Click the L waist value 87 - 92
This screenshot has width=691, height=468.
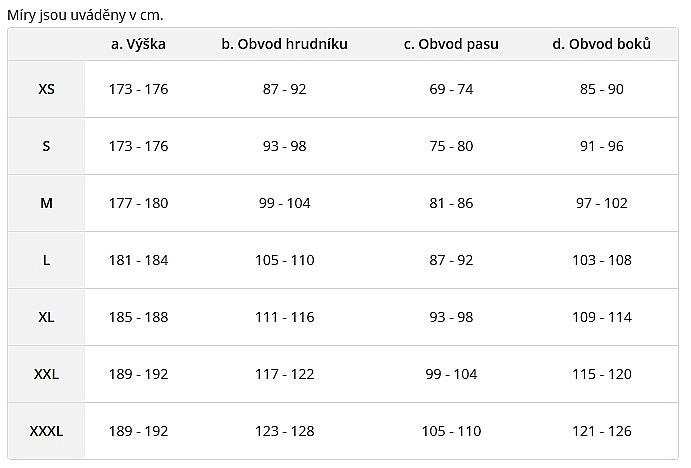pos(451,260)
